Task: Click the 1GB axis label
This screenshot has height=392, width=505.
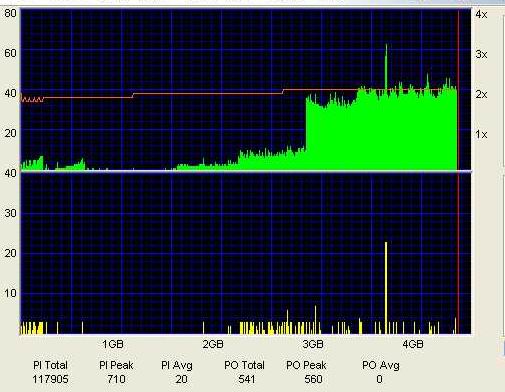Action: pyautogui.click(x=113, y=344)
